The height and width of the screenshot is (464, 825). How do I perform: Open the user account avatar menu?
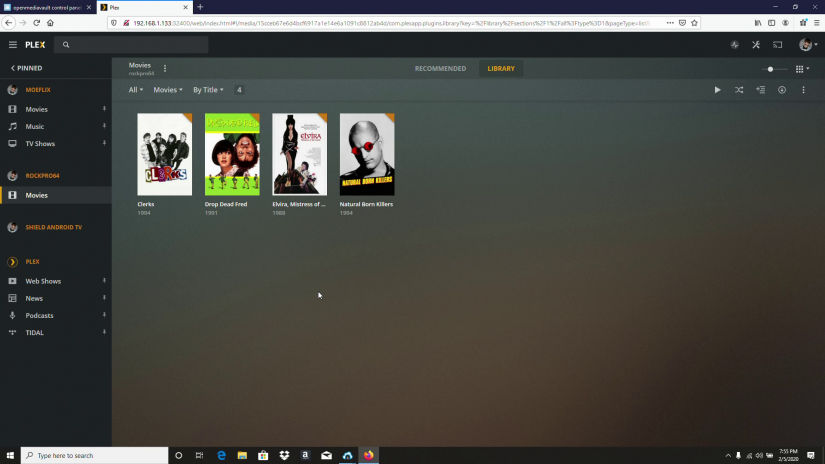pos(808,45)
